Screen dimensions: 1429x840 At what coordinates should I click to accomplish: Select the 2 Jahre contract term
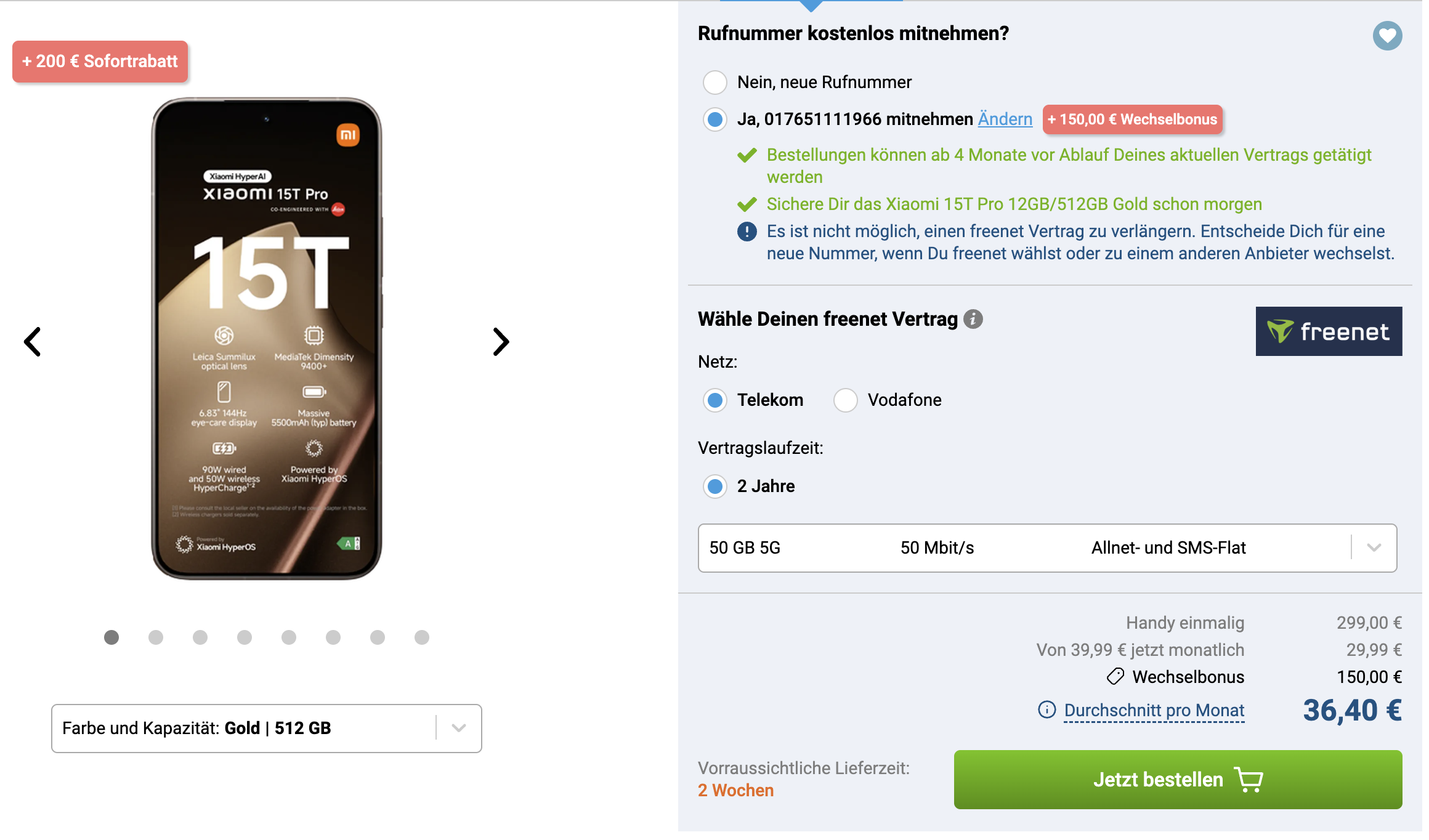[x=715, y=487]
